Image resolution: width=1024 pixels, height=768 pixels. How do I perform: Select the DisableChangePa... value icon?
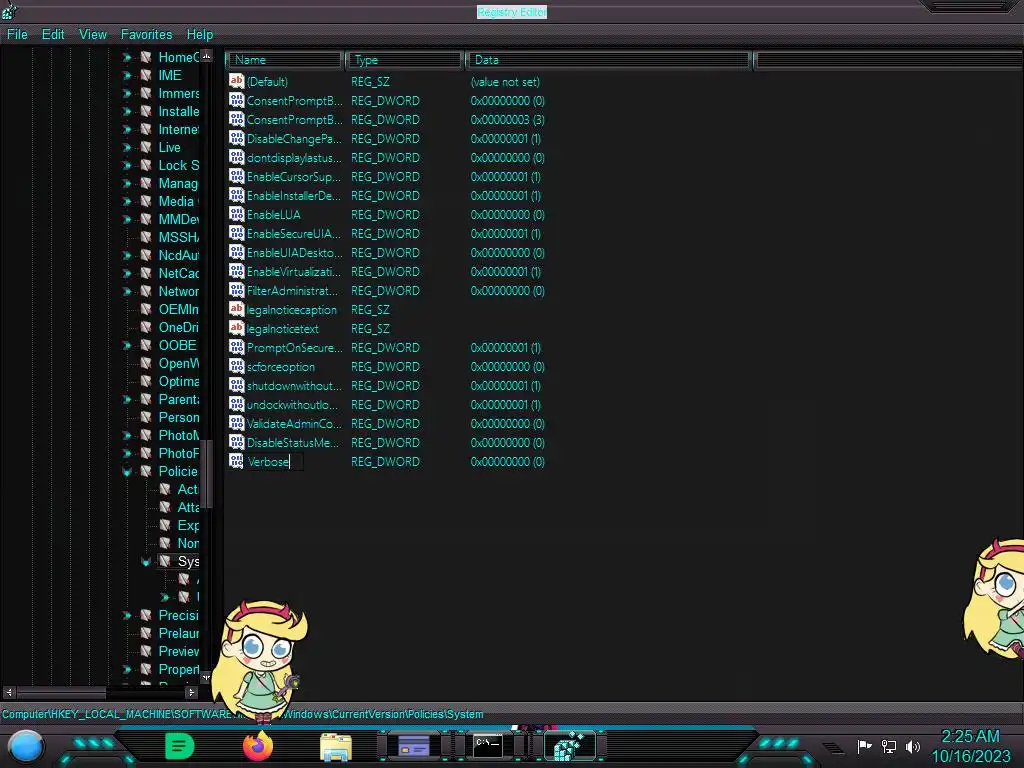(x=236, y=138)
